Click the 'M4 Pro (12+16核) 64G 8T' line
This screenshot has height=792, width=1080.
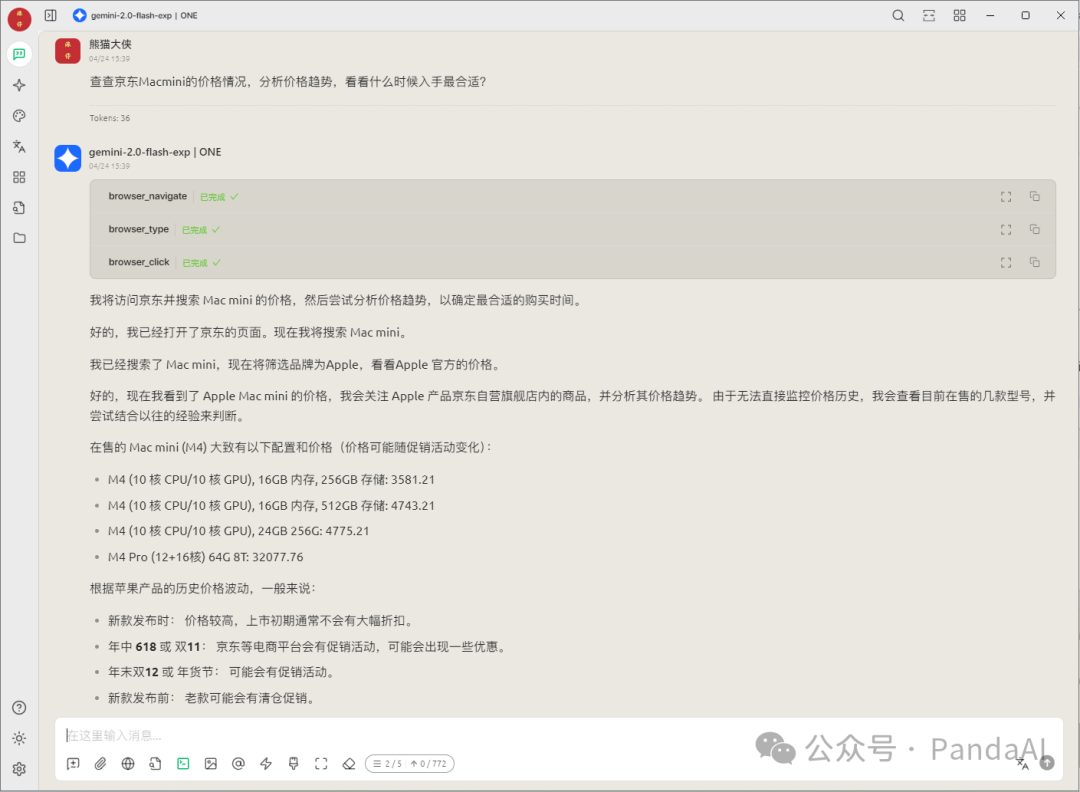pyautogui.click(x=205, y=558)
